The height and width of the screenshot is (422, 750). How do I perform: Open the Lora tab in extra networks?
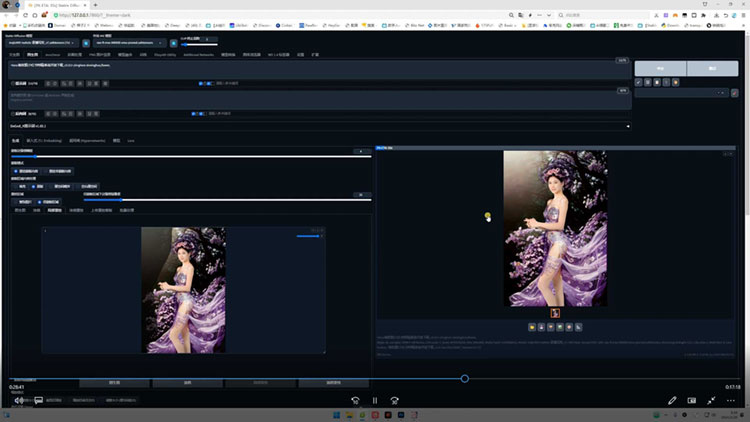click(x=131, y=141)
